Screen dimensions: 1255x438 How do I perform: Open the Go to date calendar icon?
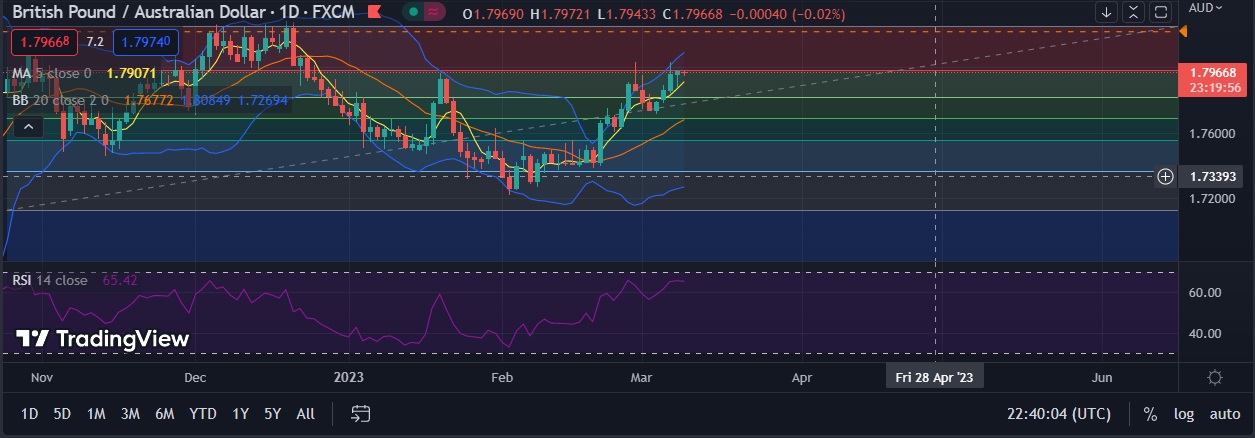point(361,414)
